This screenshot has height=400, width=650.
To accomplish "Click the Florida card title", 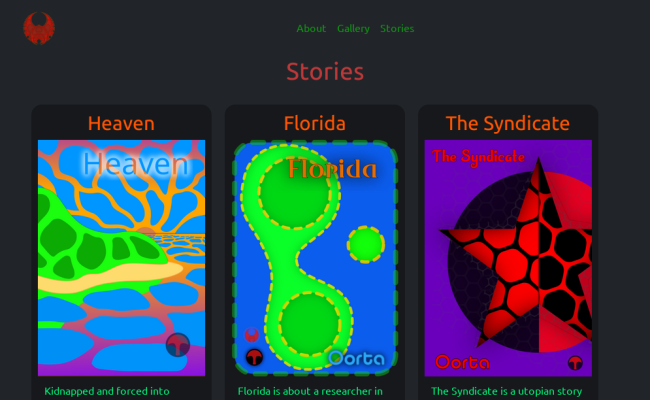I will point(315,123).
